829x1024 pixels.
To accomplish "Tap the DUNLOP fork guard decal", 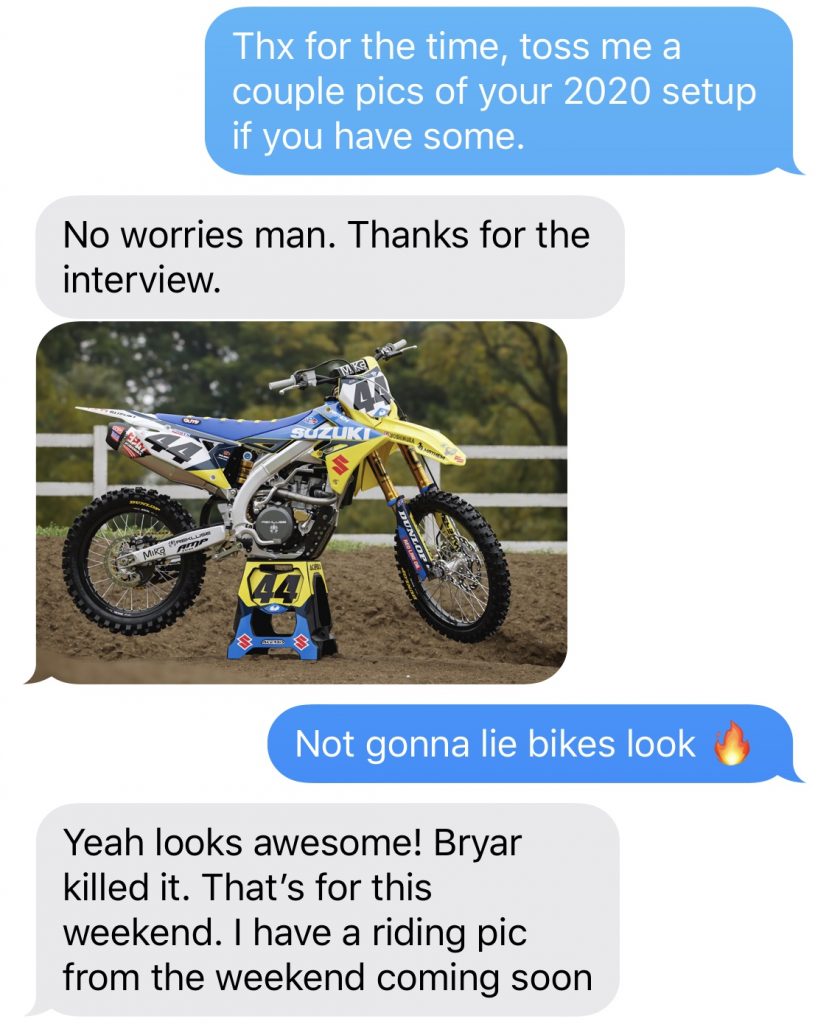I will click(x=408, y=541).
